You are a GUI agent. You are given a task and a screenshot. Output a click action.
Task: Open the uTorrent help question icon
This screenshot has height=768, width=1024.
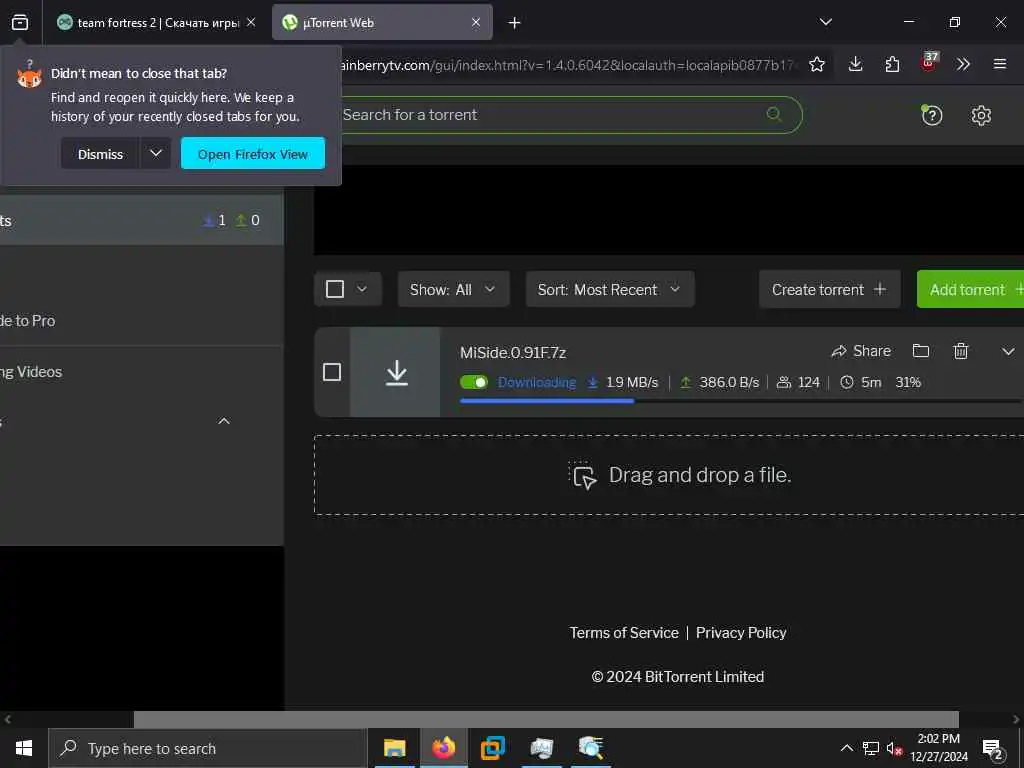click(932, 115)
